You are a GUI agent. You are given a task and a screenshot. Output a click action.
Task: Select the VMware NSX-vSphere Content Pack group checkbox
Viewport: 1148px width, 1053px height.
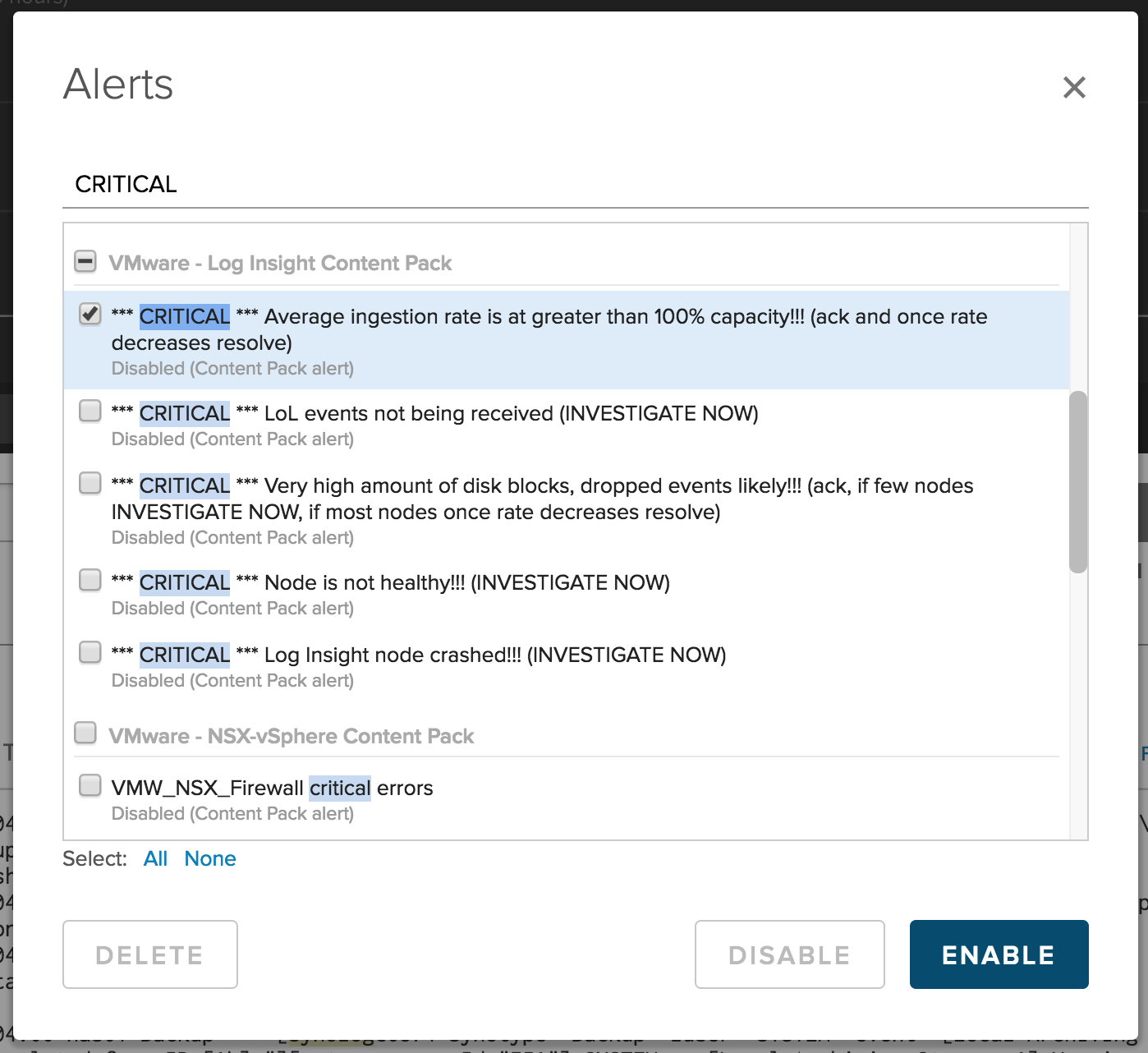click(85, 732)
